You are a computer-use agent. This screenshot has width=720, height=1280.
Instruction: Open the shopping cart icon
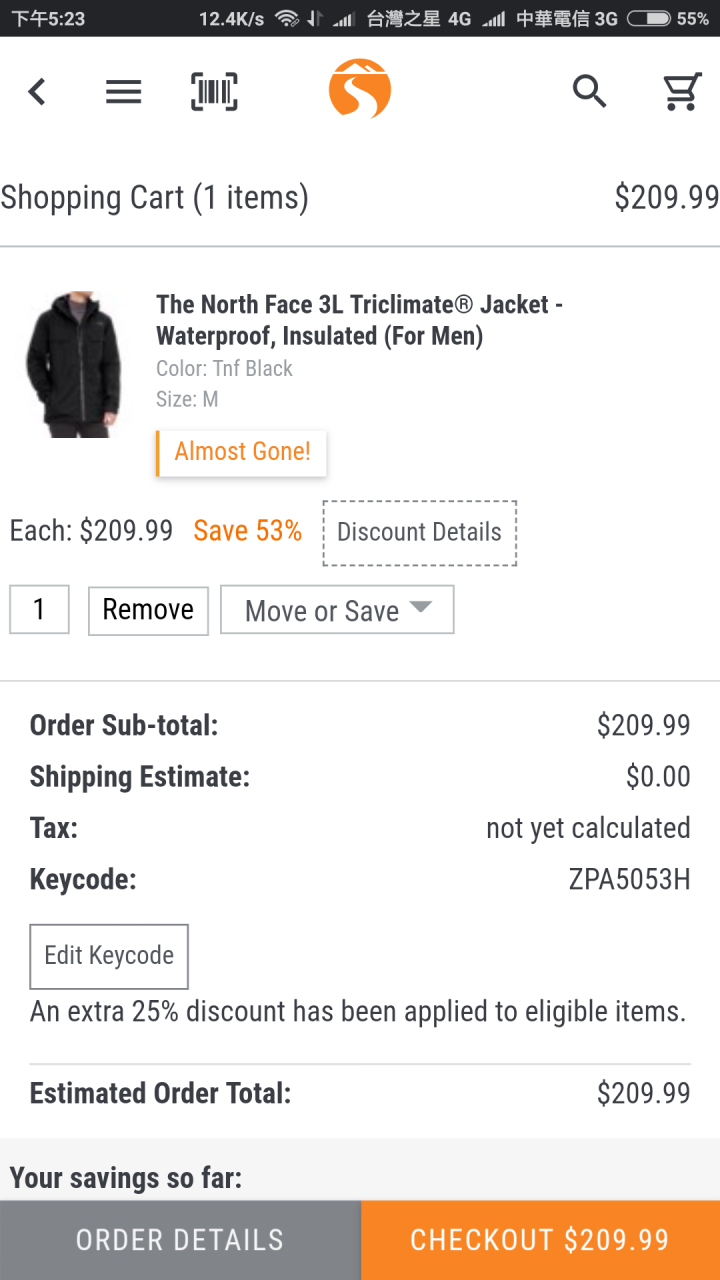coord(682,91)
